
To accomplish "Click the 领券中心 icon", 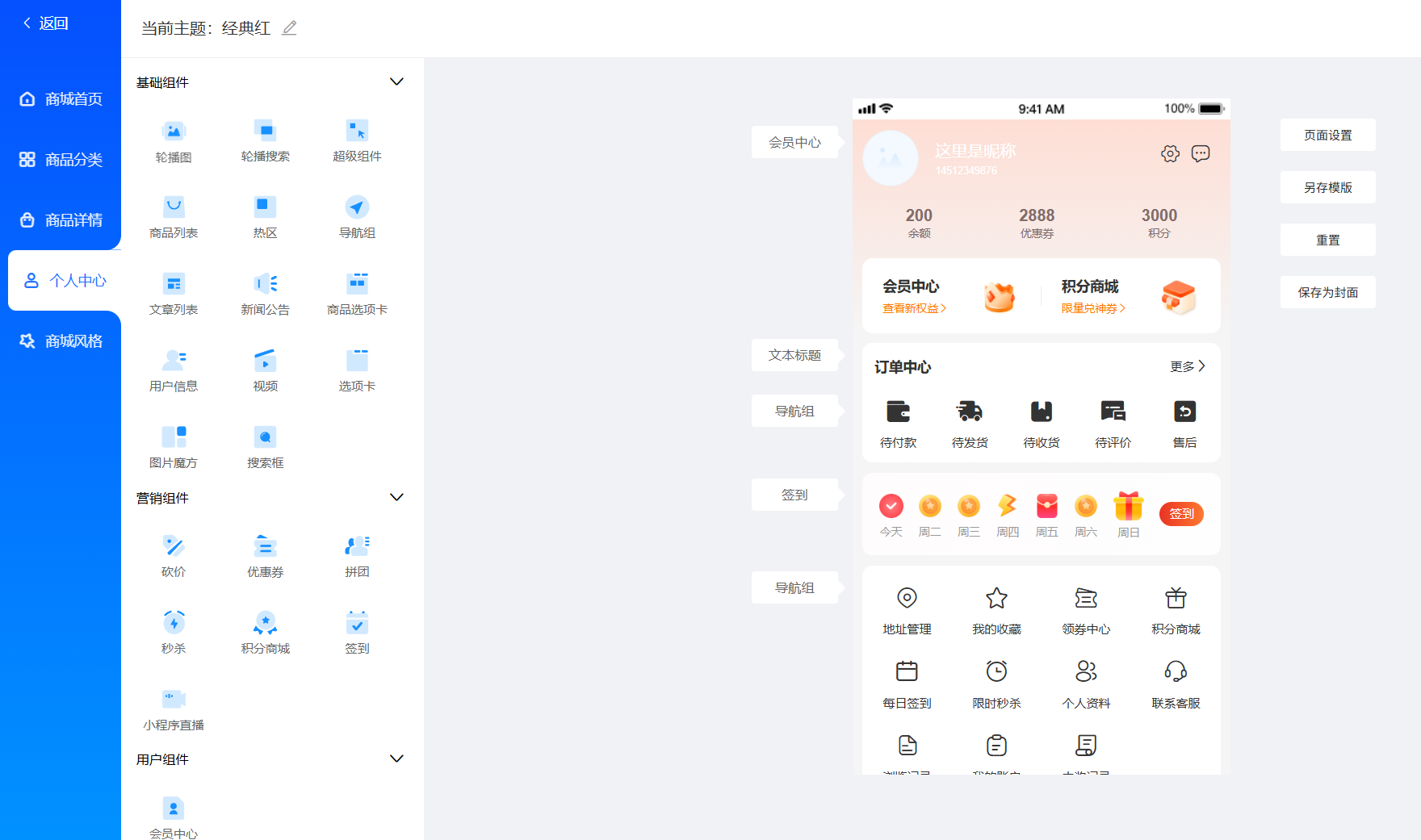I will (x=1086, y=598).
